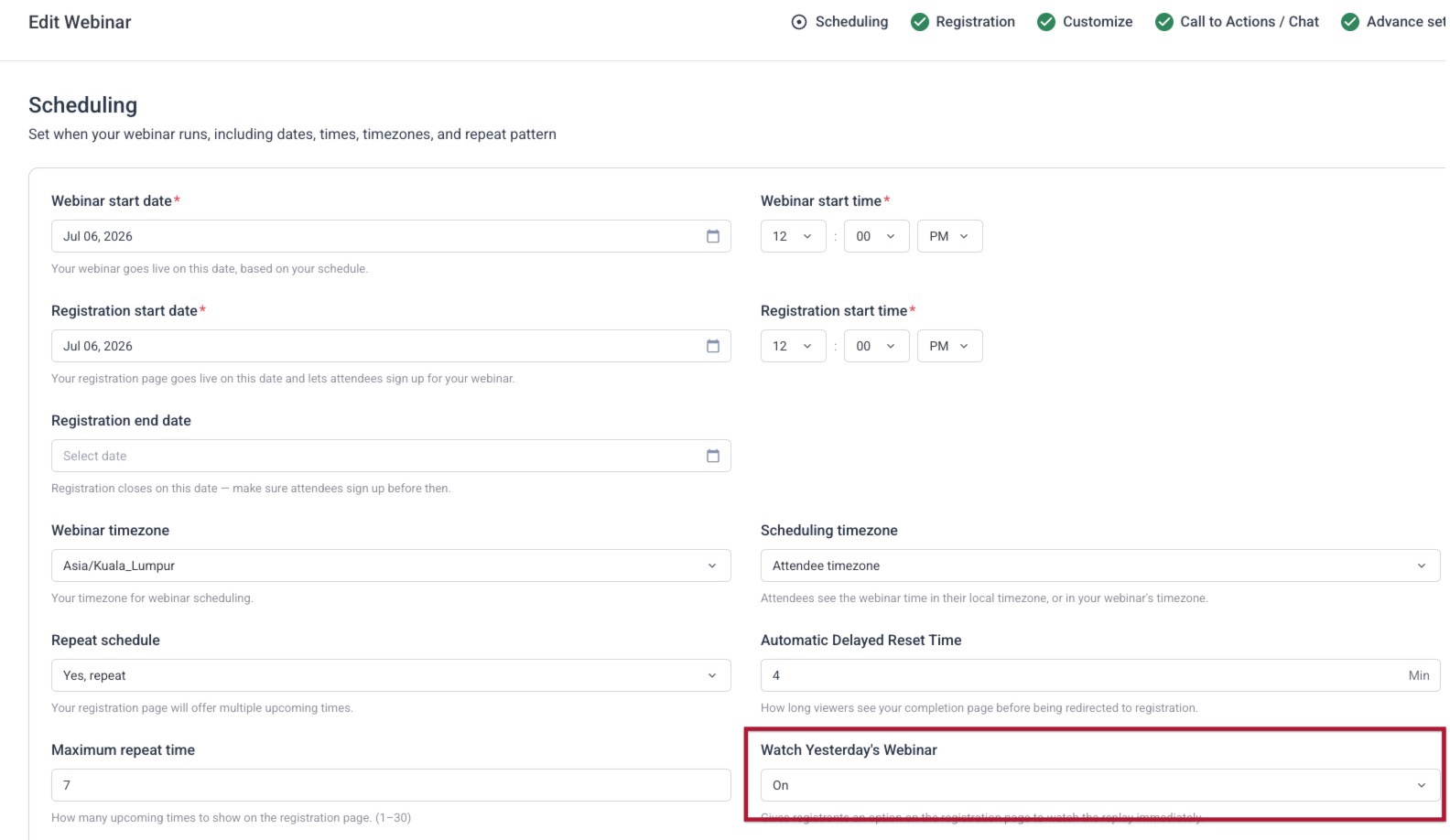The height and width of the screenshot is (840, 1450).
Task: Open Registration start time hour dropdown
Action: pos(794,346)
